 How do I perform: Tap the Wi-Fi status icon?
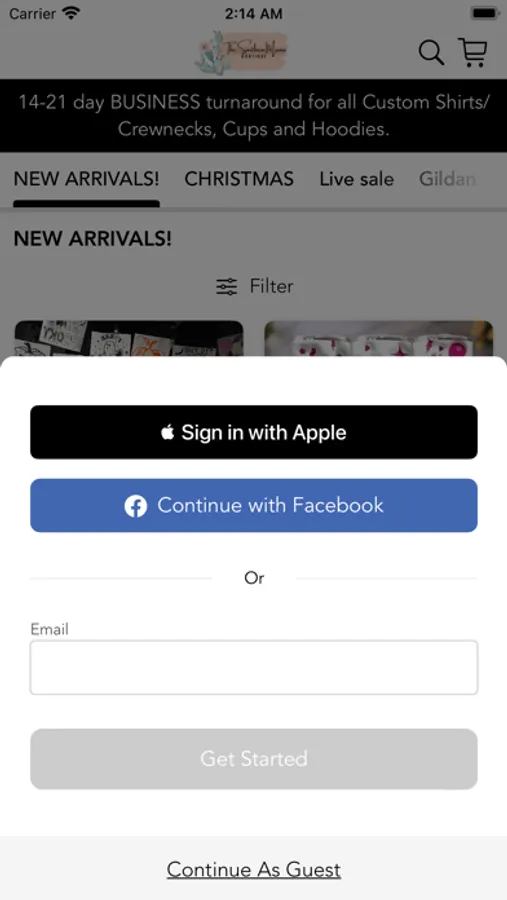tap(71, 13)
